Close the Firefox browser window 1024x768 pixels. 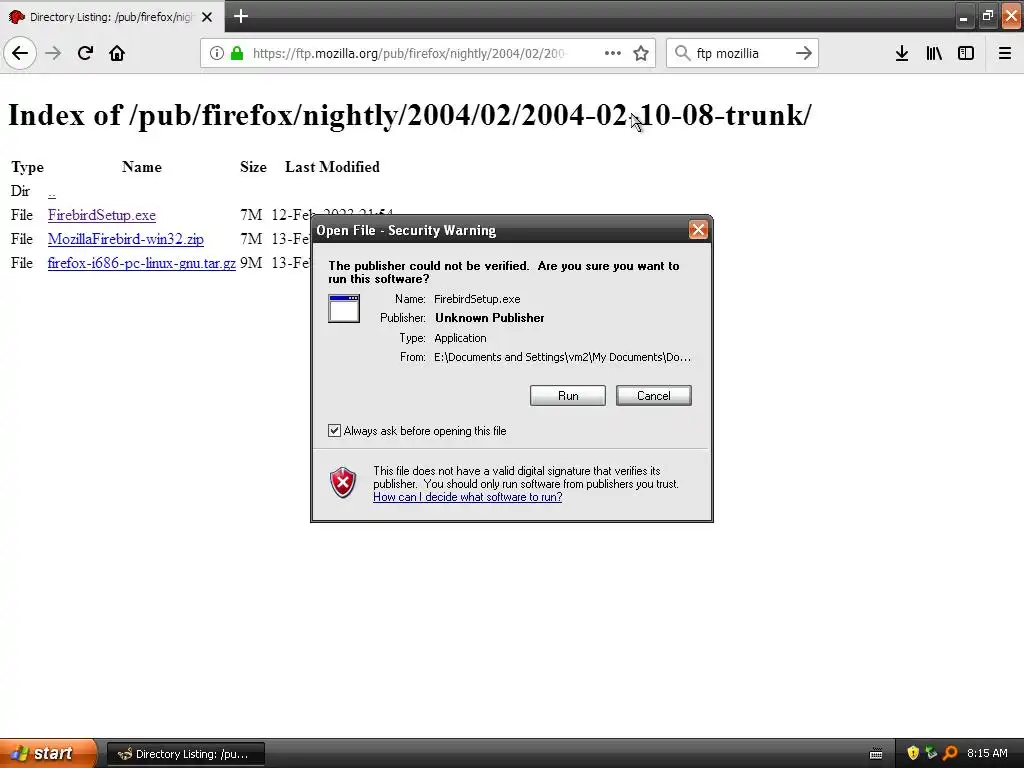pos(1012,16)
